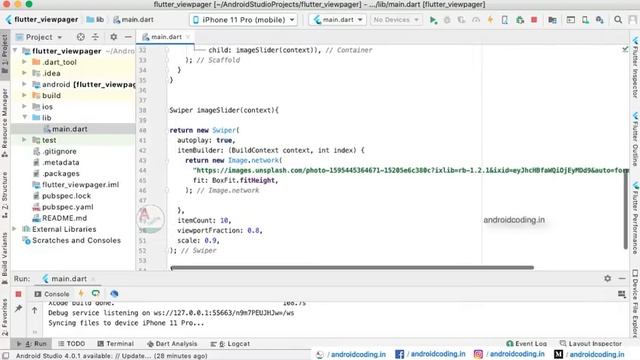Toggle the Build Variants side panel
This screenshot has width=640, height=360.
(4, 258)
